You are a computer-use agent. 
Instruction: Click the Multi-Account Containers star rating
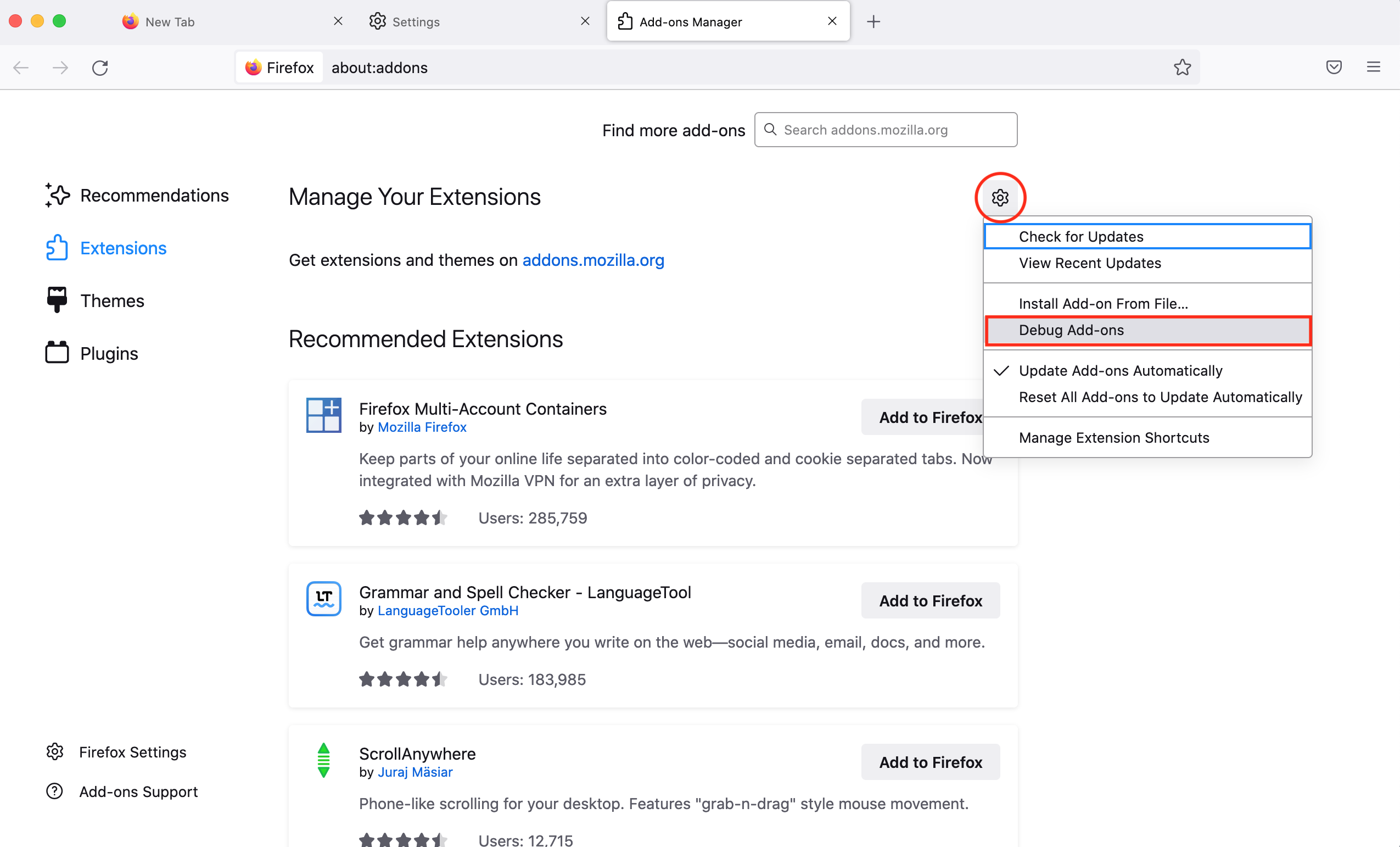[403, 518]
